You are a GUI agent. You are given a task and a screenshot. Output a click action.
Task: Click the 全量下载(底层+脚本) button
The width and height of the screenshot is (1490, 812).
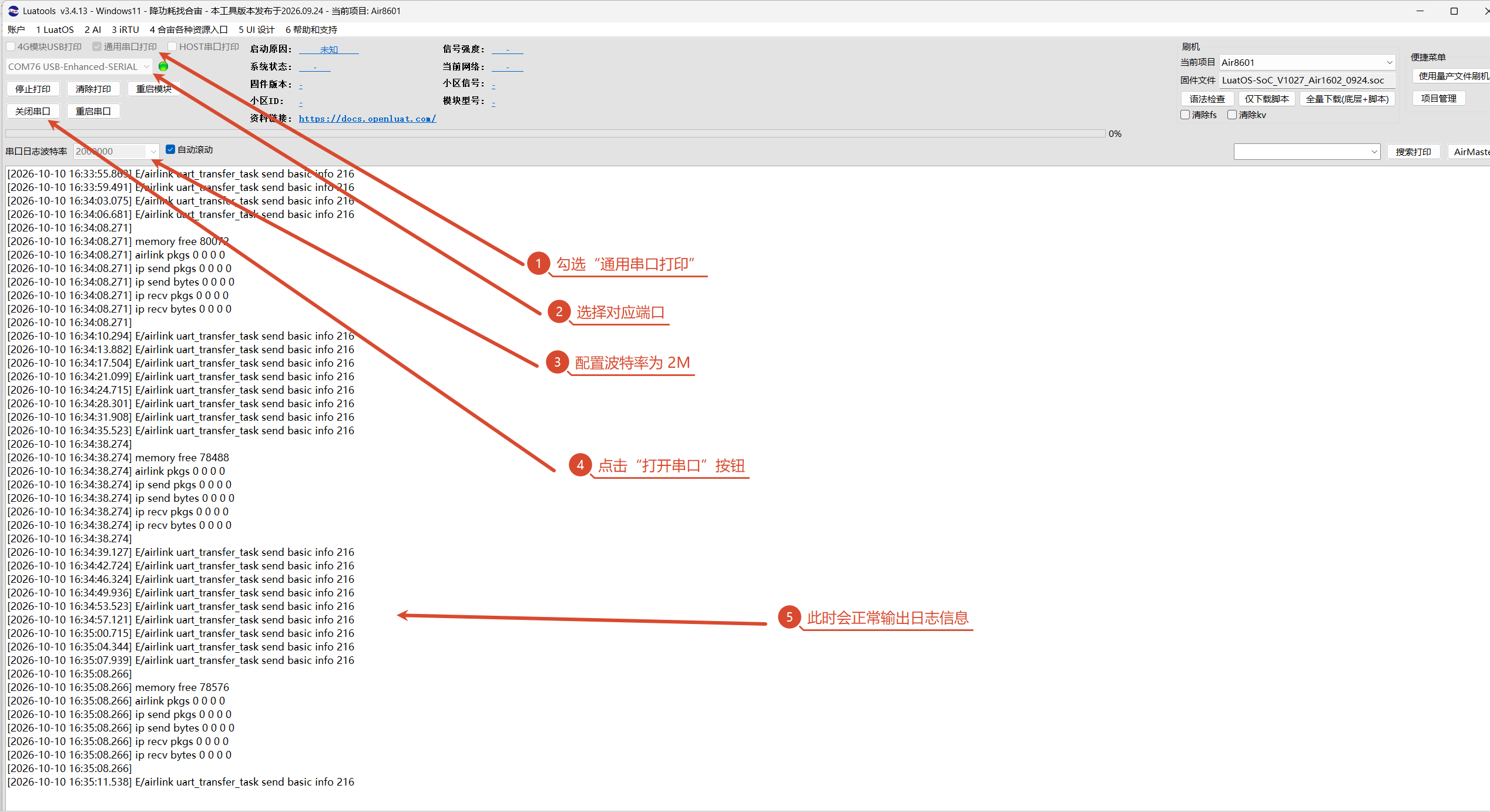point(1347,99)
